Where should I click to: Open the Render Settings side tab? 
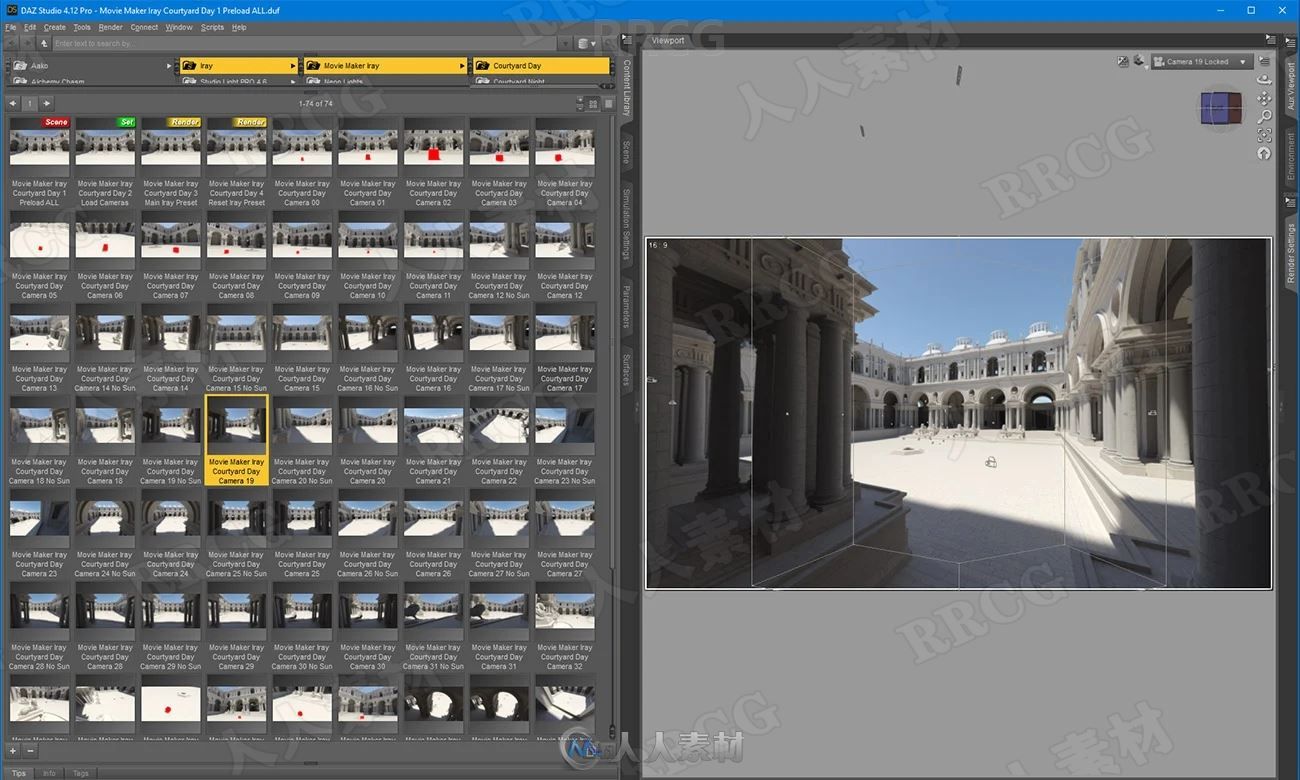click(1291, 252)
